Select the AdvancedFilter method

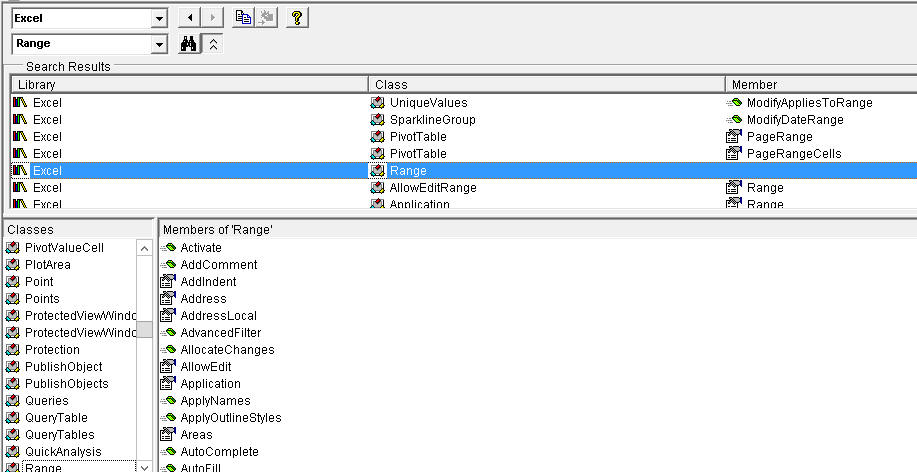tap(221, 333)
